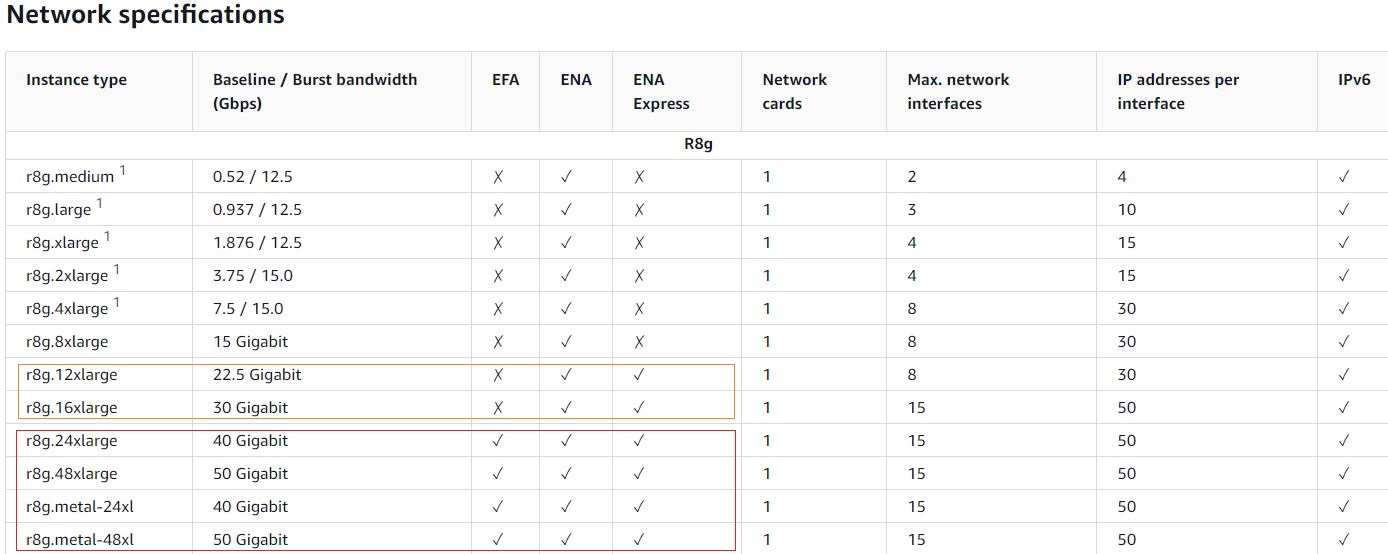Image resolution: width=1388 pixels, height=554 pixels.
Task: Click the IPv6 checkmark for r8g.48xlarge
Action: (1344, 474)
